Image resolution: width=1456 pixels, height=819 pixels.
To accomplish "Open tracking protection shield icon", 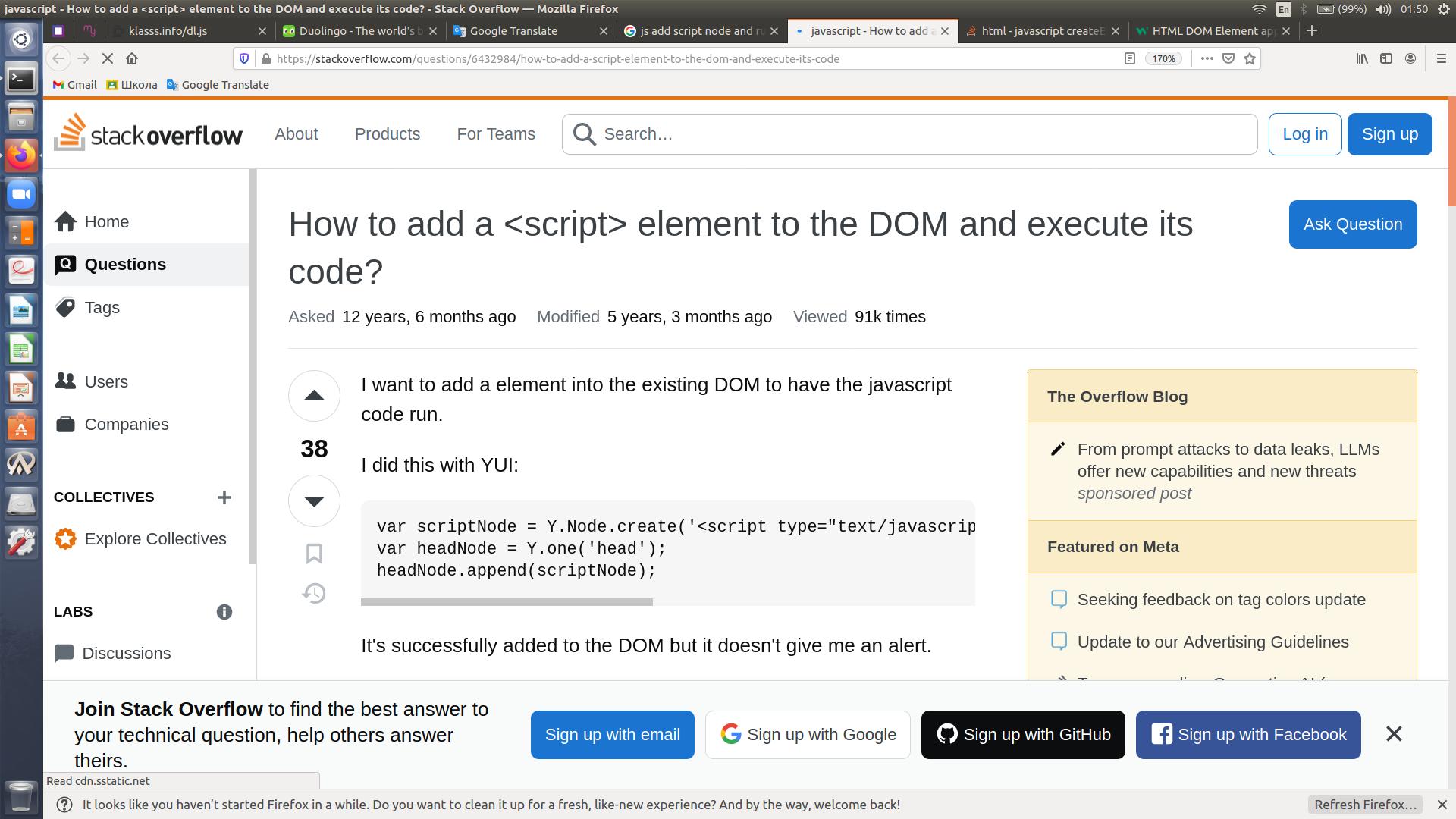I will click(x=244, y=58).
